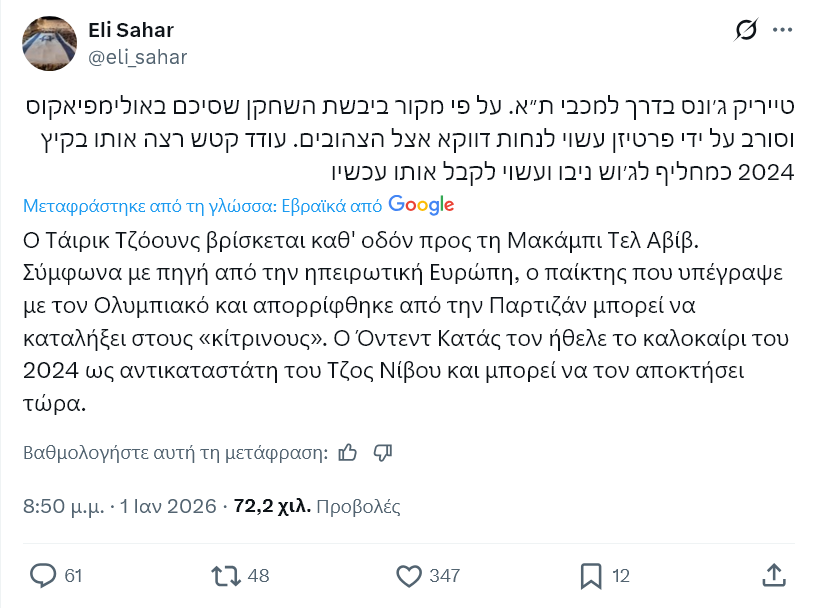Click the Eli Sahar display name
Viewport: 816px width, 608px height.
(x=132, y=31)
